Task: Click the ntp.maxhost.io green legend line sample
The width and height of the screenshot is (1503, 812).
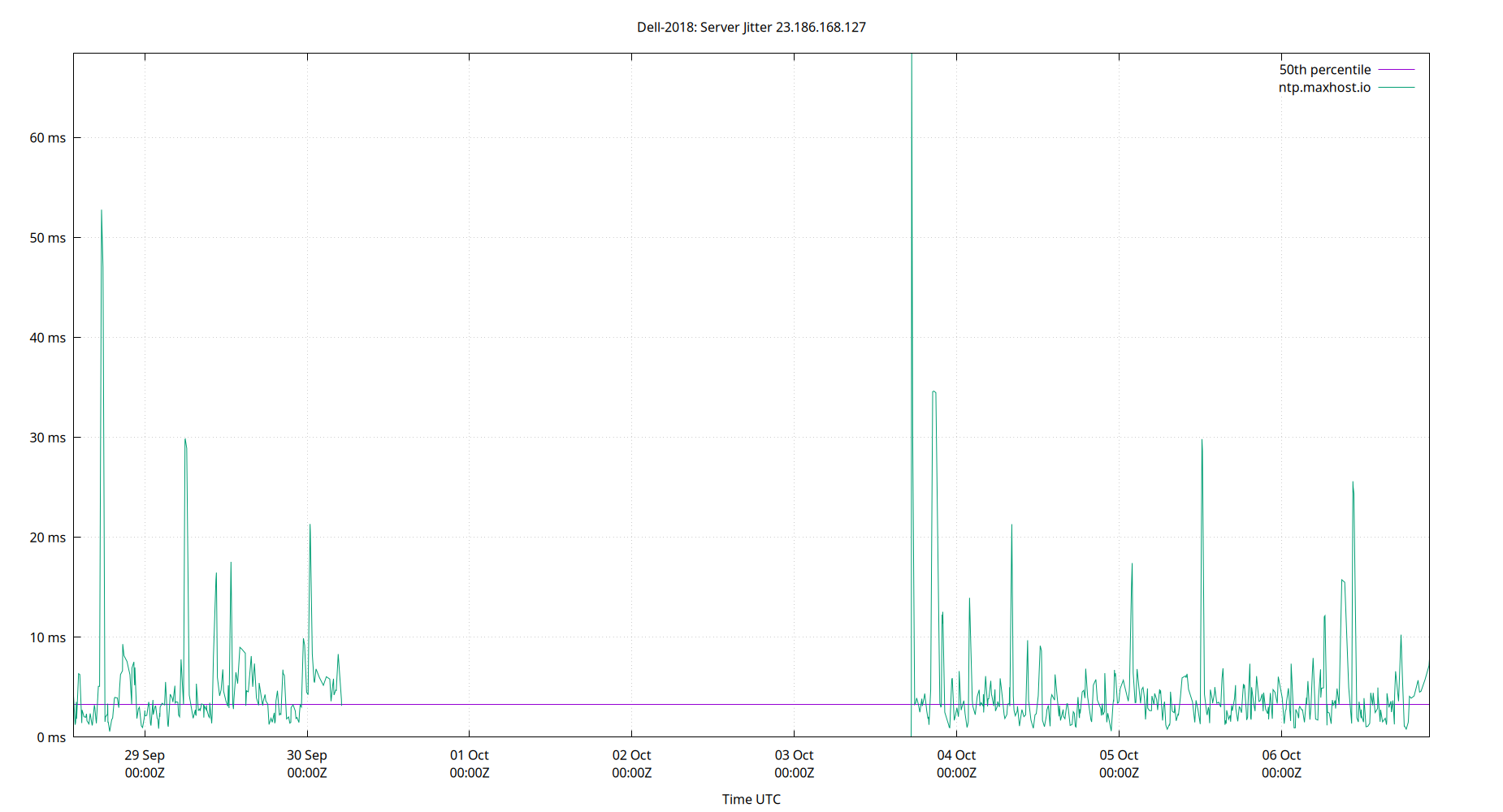Action: pyautogui.click(x=1397, y=88)
